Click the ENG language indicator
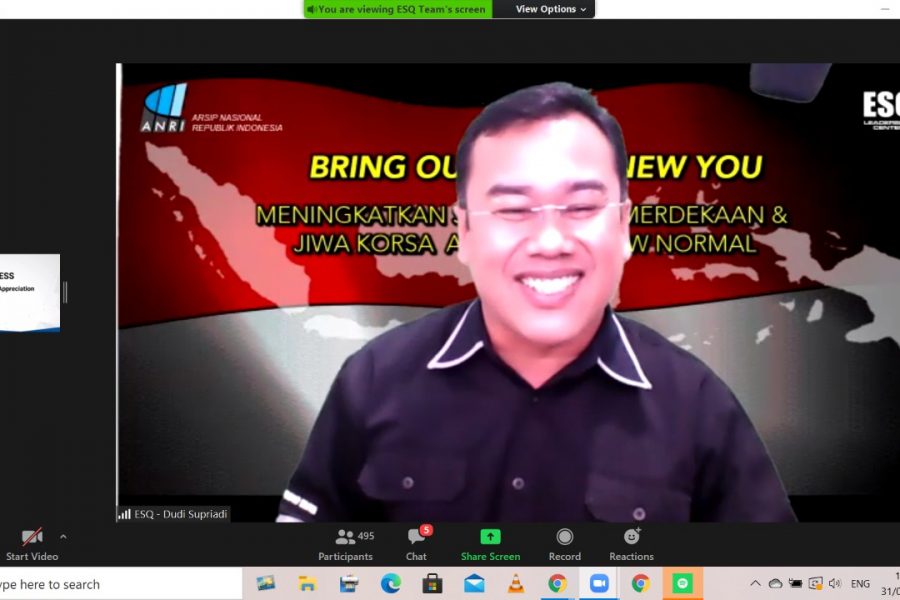Viewport: 900px width, 600px height. click(860, 583)
